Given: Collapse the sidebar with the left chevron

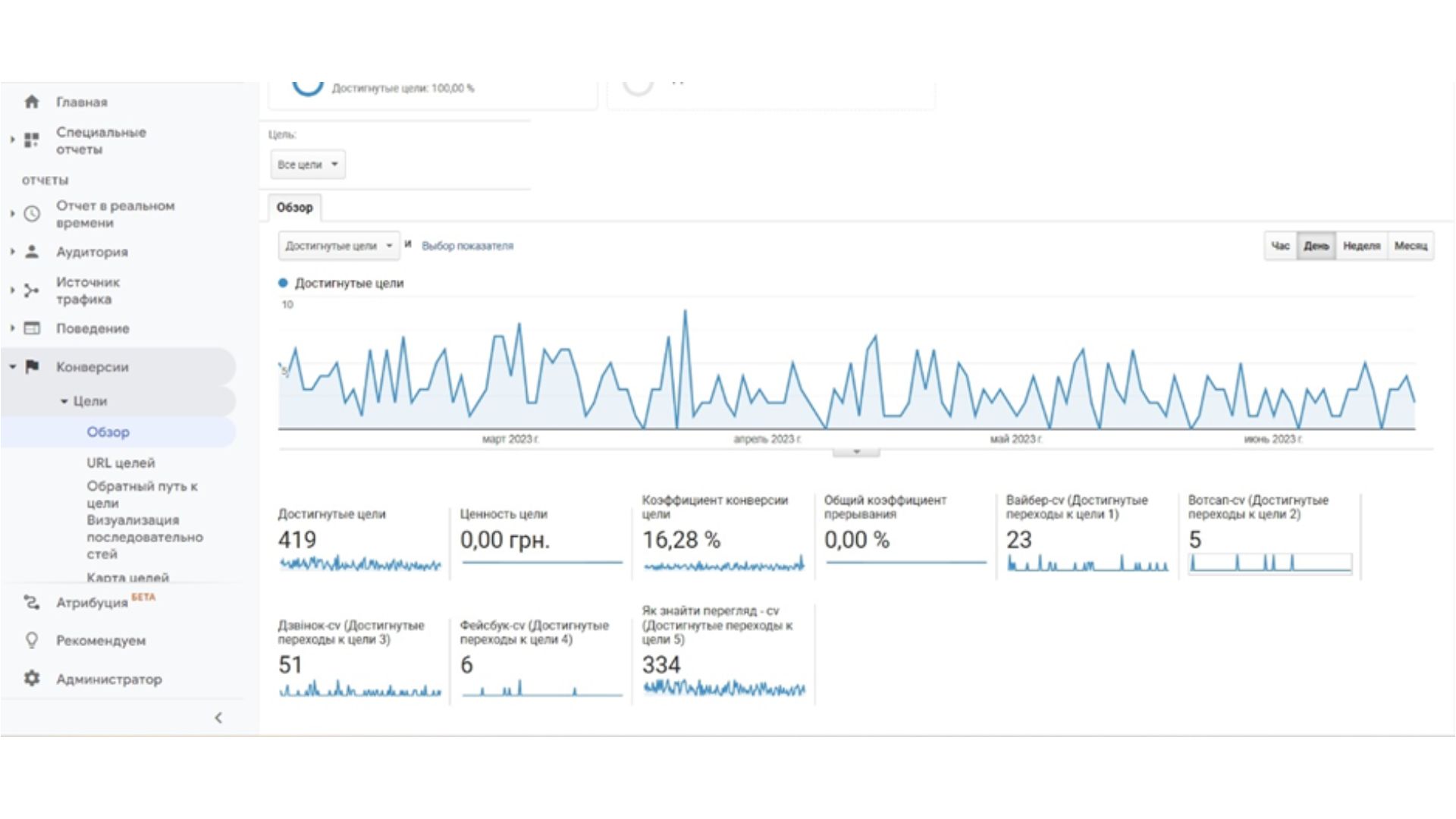Looking at the screenshot, I should point(218,717).
